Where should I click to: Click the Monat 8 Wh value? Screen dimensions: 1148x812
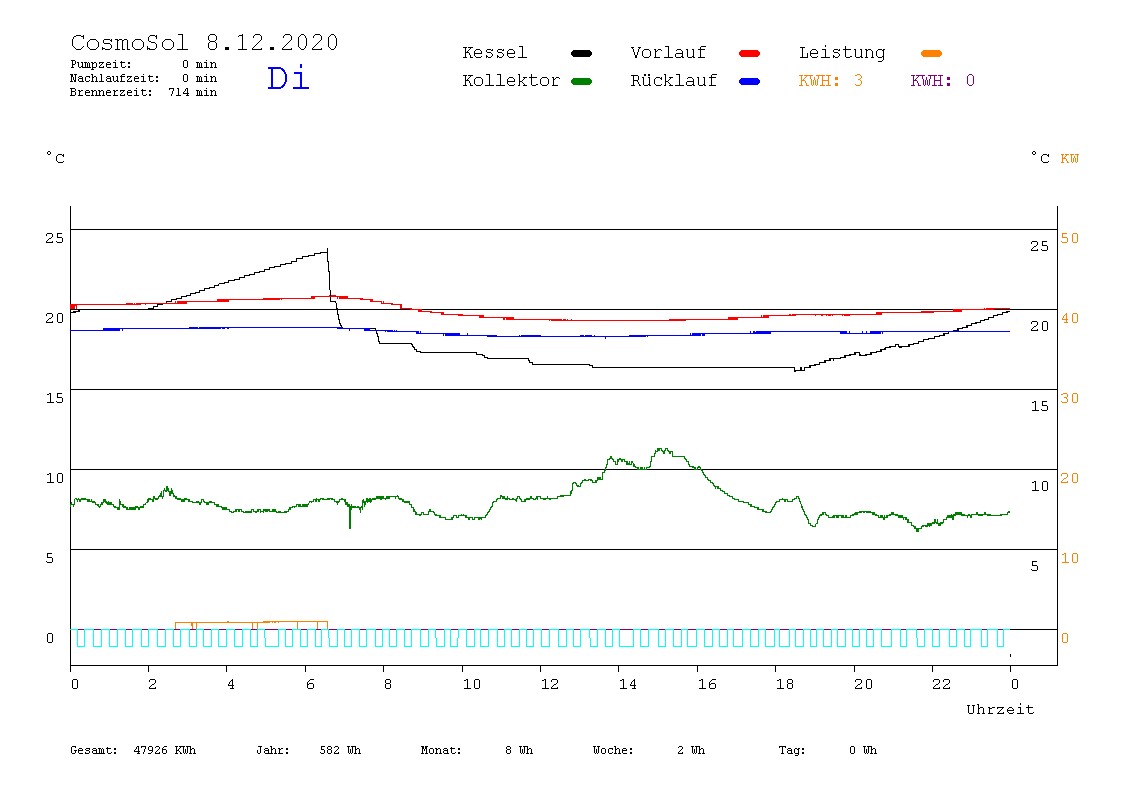pyautogui.click(x=477, y=750)
